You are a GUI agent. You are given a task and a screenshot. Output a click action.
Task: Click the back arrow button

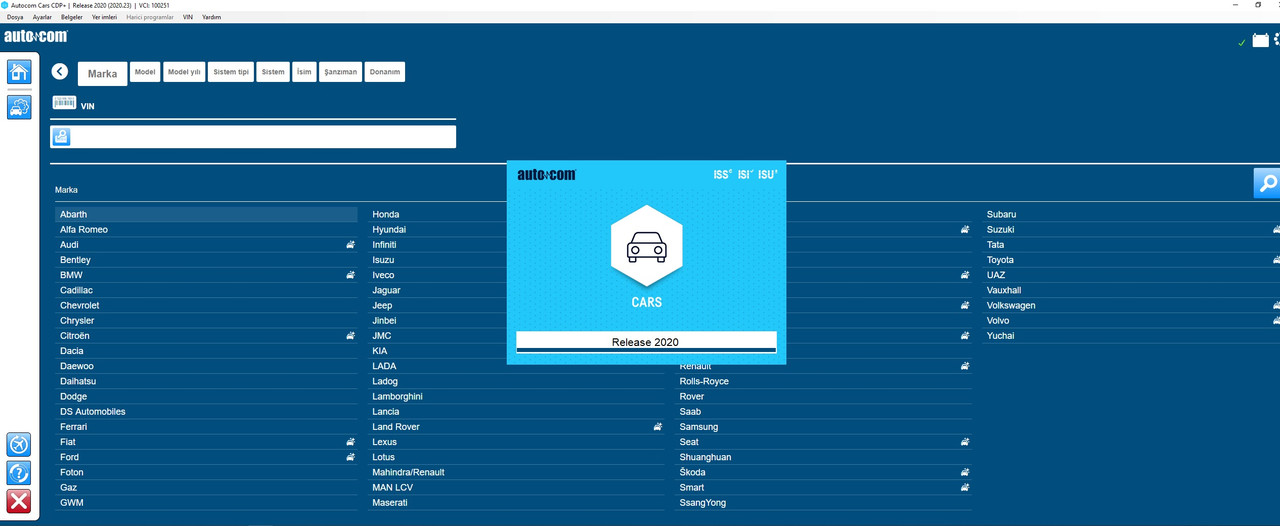(60, 72)
